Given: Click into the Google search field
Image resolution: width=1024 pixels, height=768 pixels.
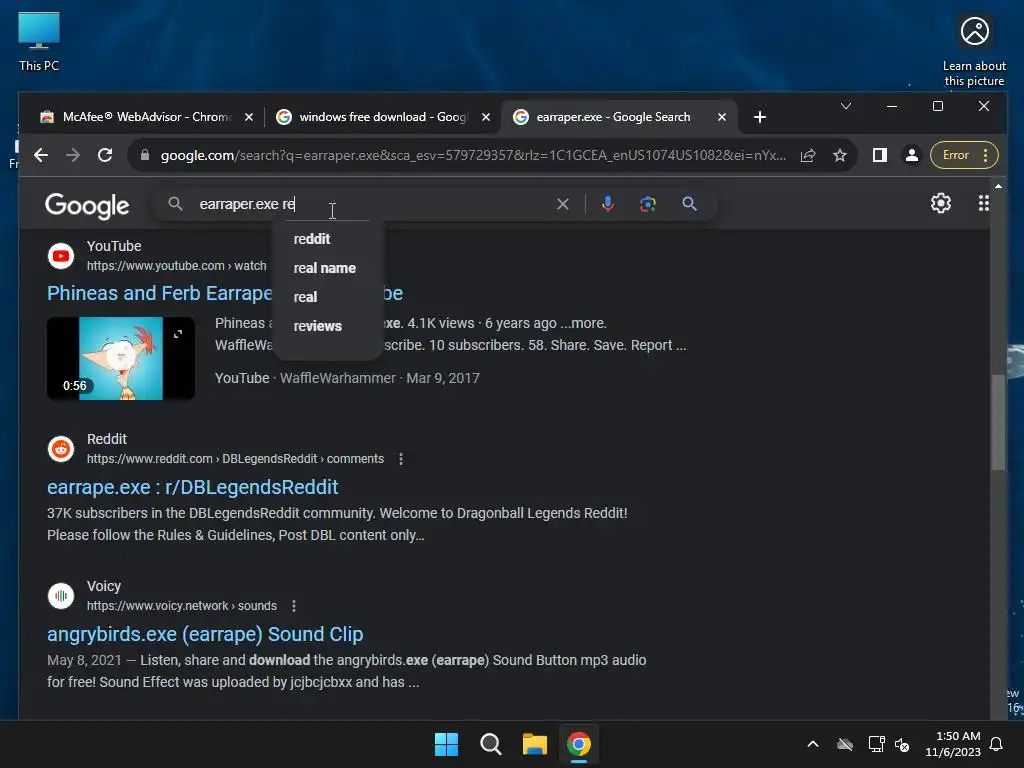Looking at the screenshot, I should (x=372, y=204).
